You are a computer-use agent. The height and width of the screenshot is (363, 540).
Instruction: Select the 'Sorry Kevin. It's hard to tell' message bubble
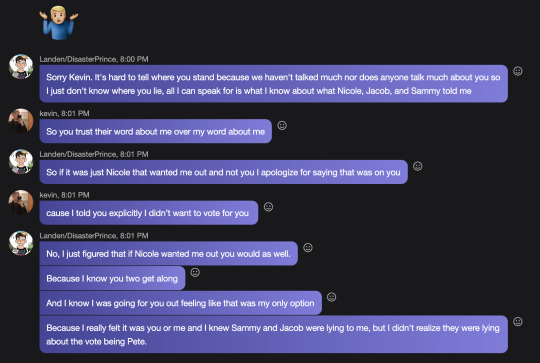pos(273,84)
